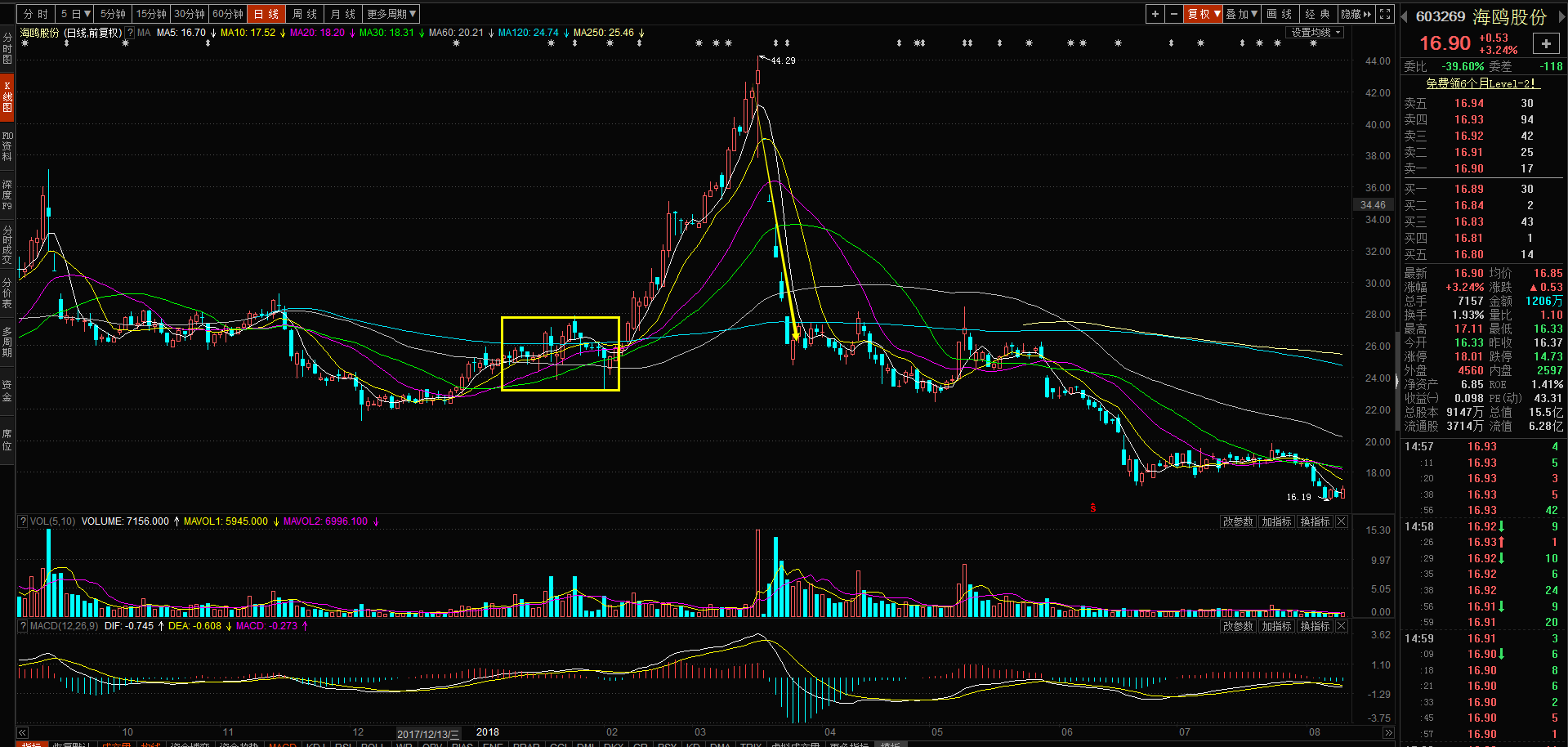Open 席位 sidebar panel

(x=7, y=440)
